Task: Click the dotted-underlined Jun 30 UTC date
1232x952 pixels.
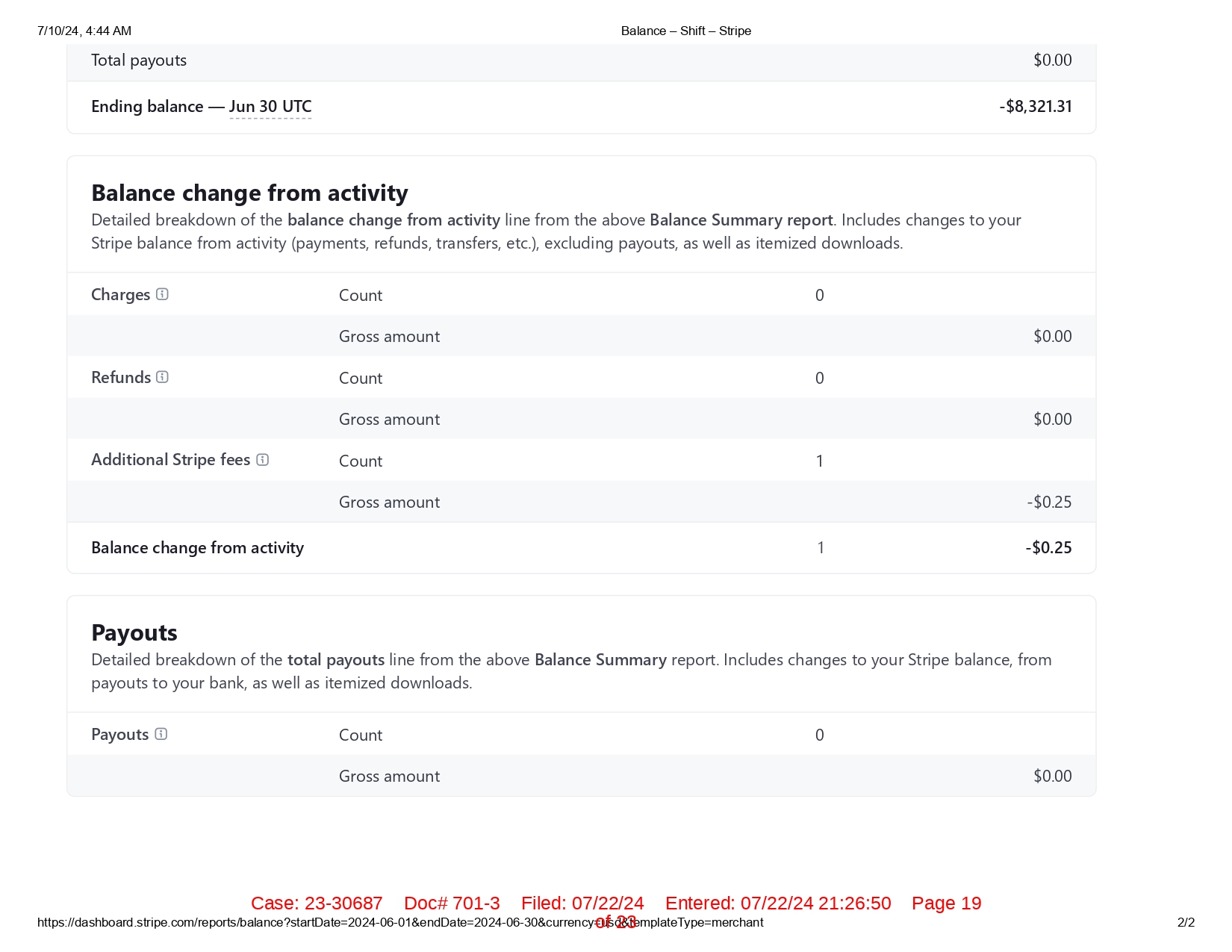Action: click(270, 107)
